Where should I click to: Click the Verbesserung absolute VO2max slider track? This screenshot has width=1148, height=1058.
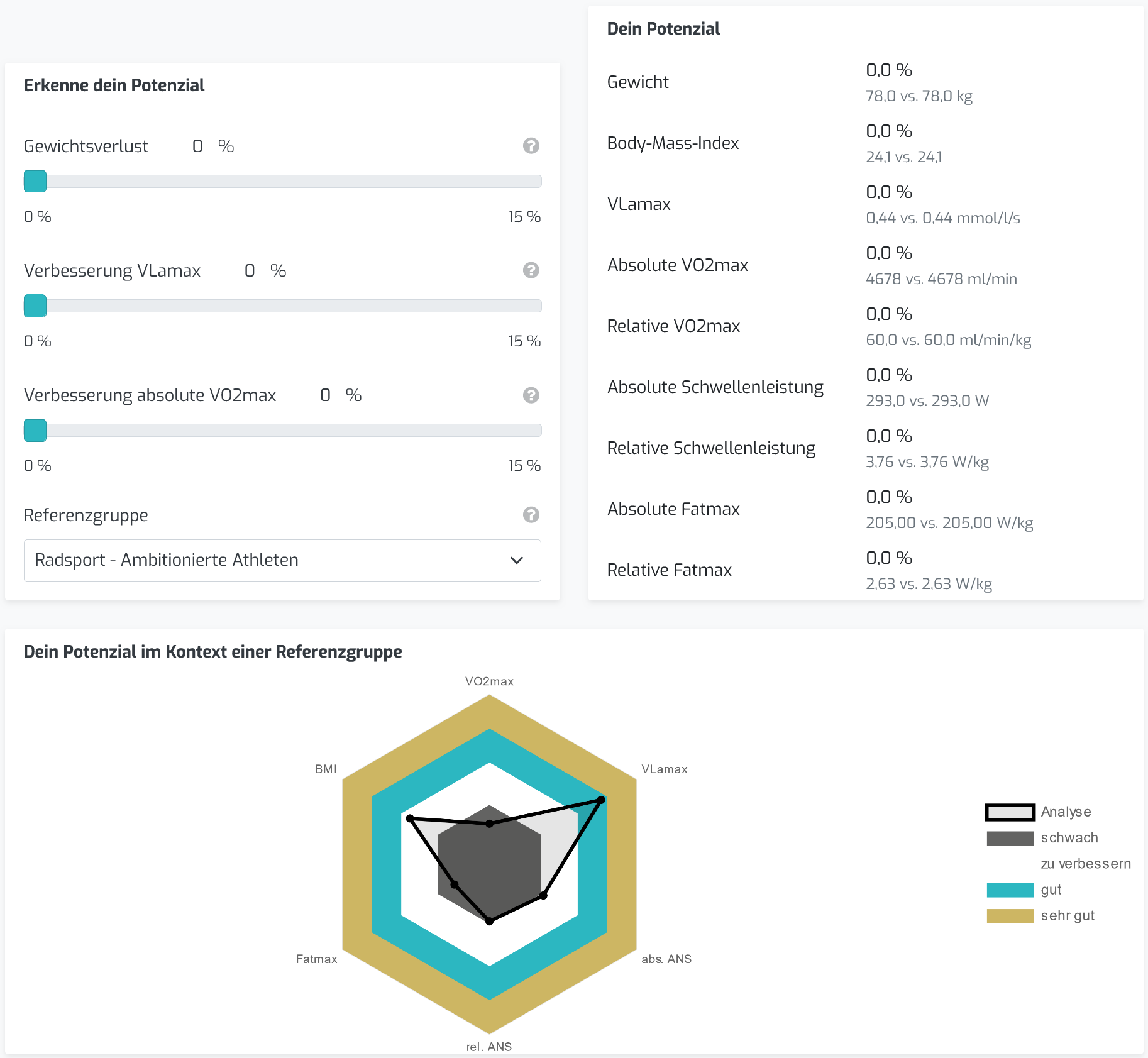282,430
